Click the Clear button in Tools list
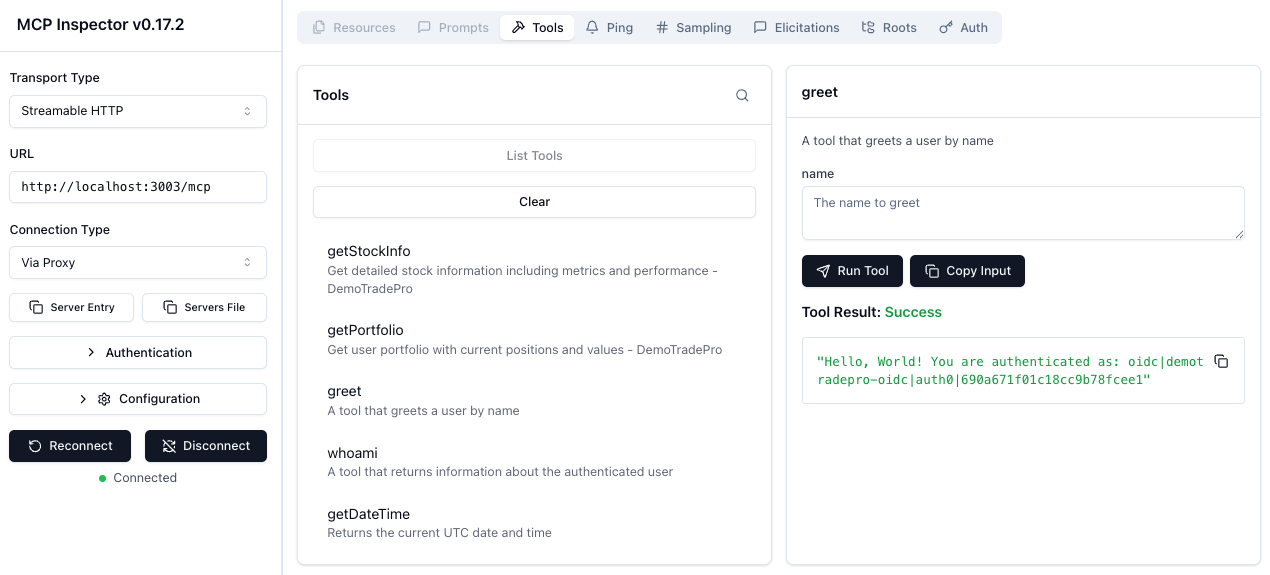This screenshot has width=1270, height=575. click(x=534, y=202)
